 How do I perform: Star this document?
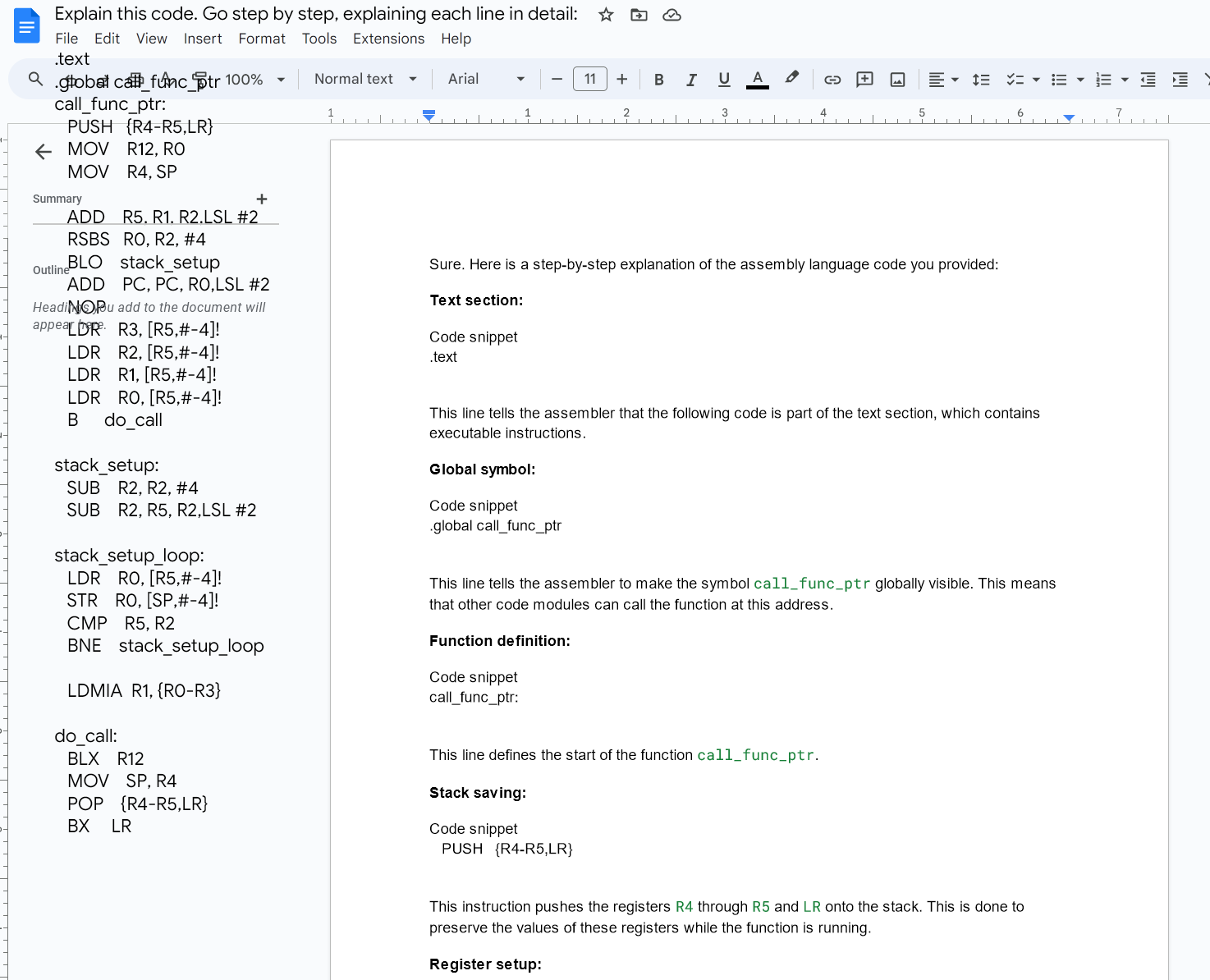(606, 15)
